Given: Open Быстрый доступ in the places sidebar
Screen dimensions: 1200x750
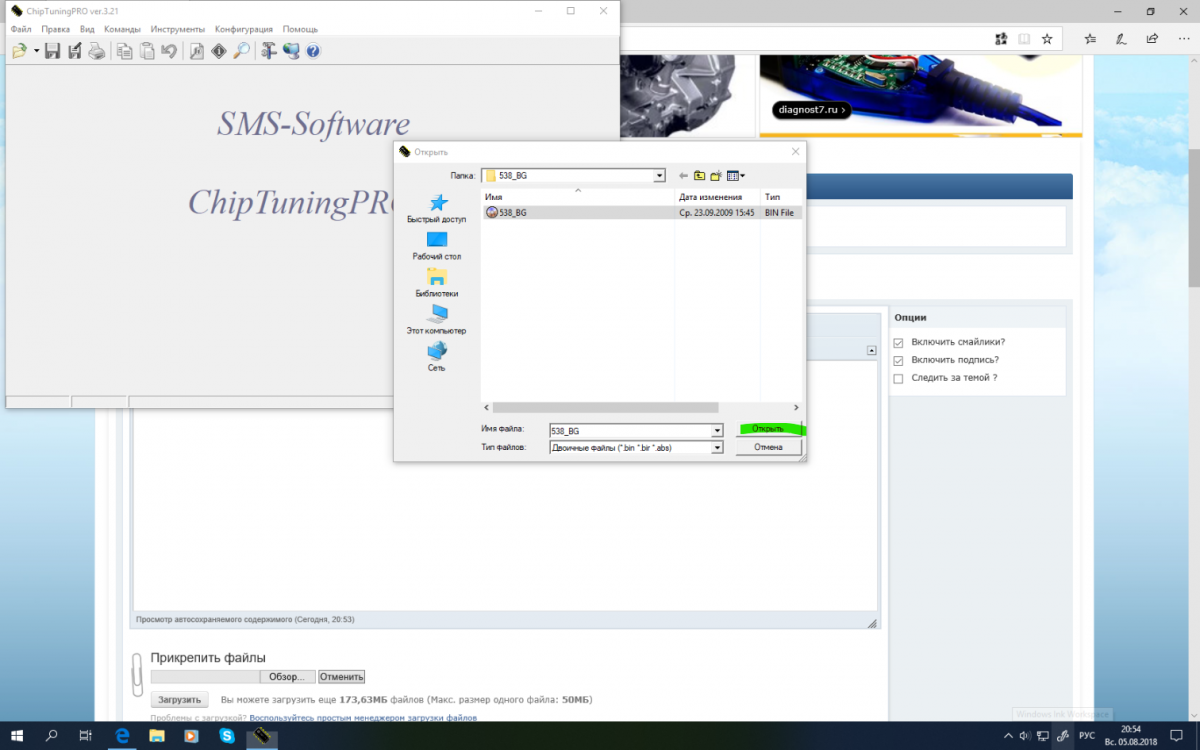Looking at the screenshot, I should click(x=437, y=209).
